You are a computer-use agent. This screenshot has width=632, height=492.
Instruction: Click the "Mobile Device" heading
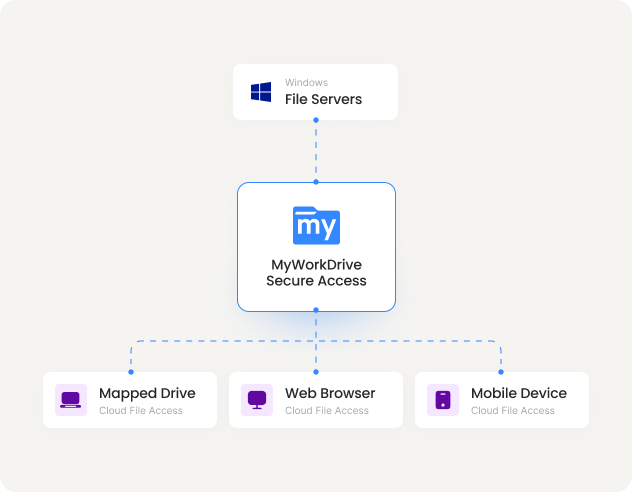coord(519,393)
